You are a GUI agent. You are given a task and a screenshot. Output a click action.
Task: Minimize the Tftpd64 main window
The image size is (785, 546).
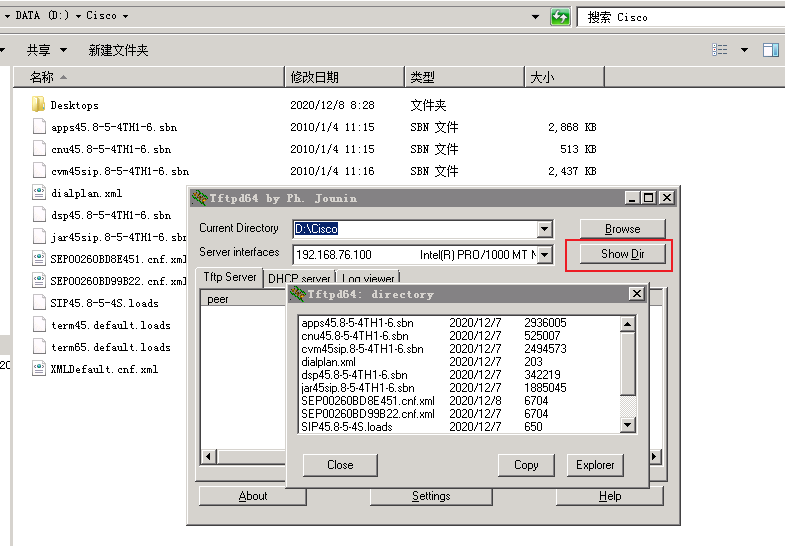(x=632, y=198)
